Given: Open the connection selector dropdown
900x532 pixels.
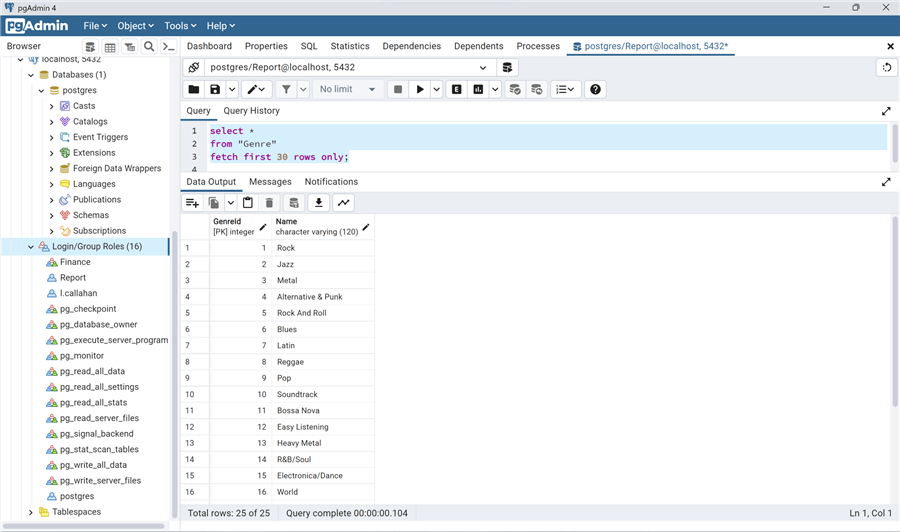Looking at the screenshot, I should click(x=483, y=68).
